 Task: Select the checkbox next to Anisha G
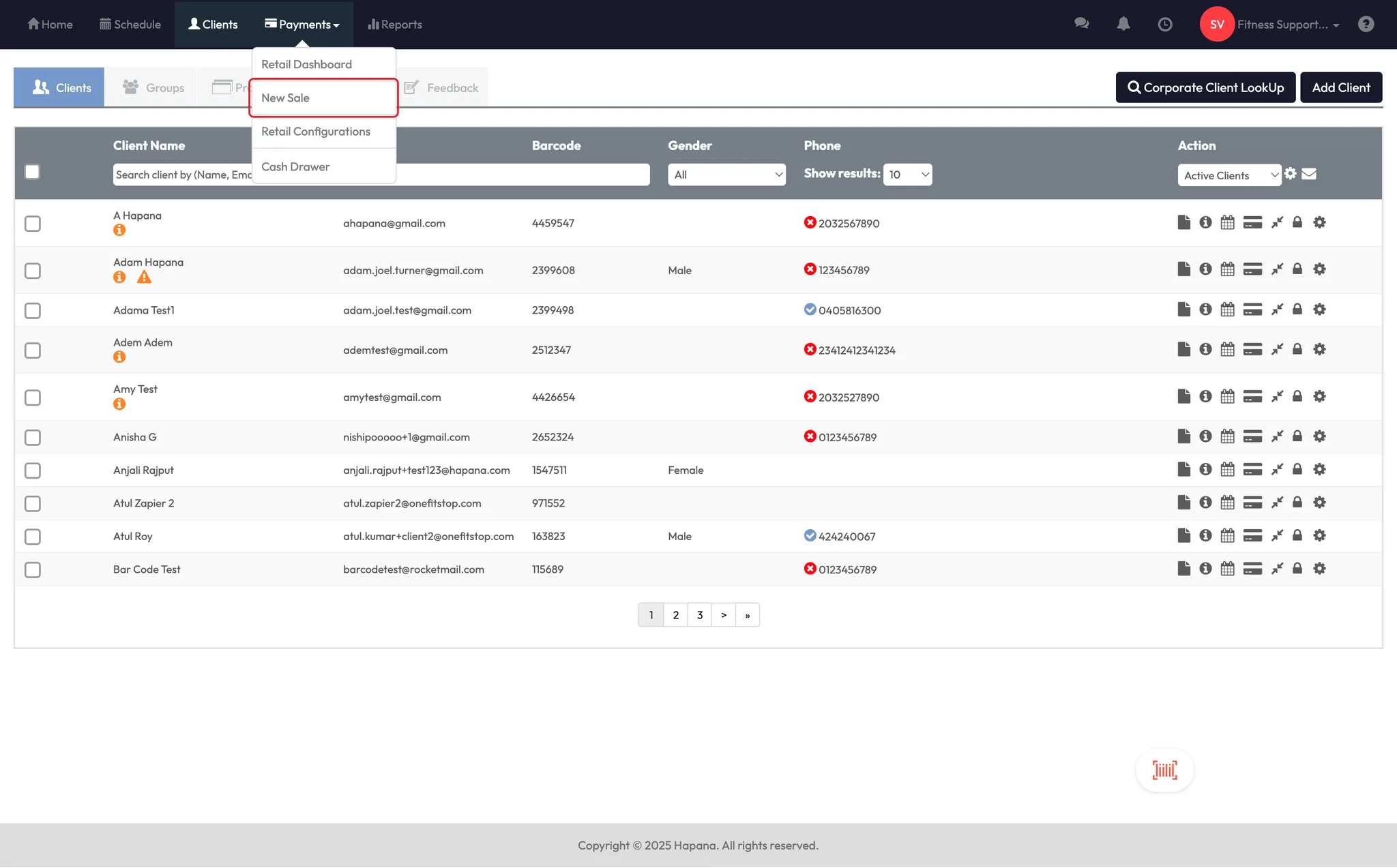pyautogui.click(x=33, y=437)
